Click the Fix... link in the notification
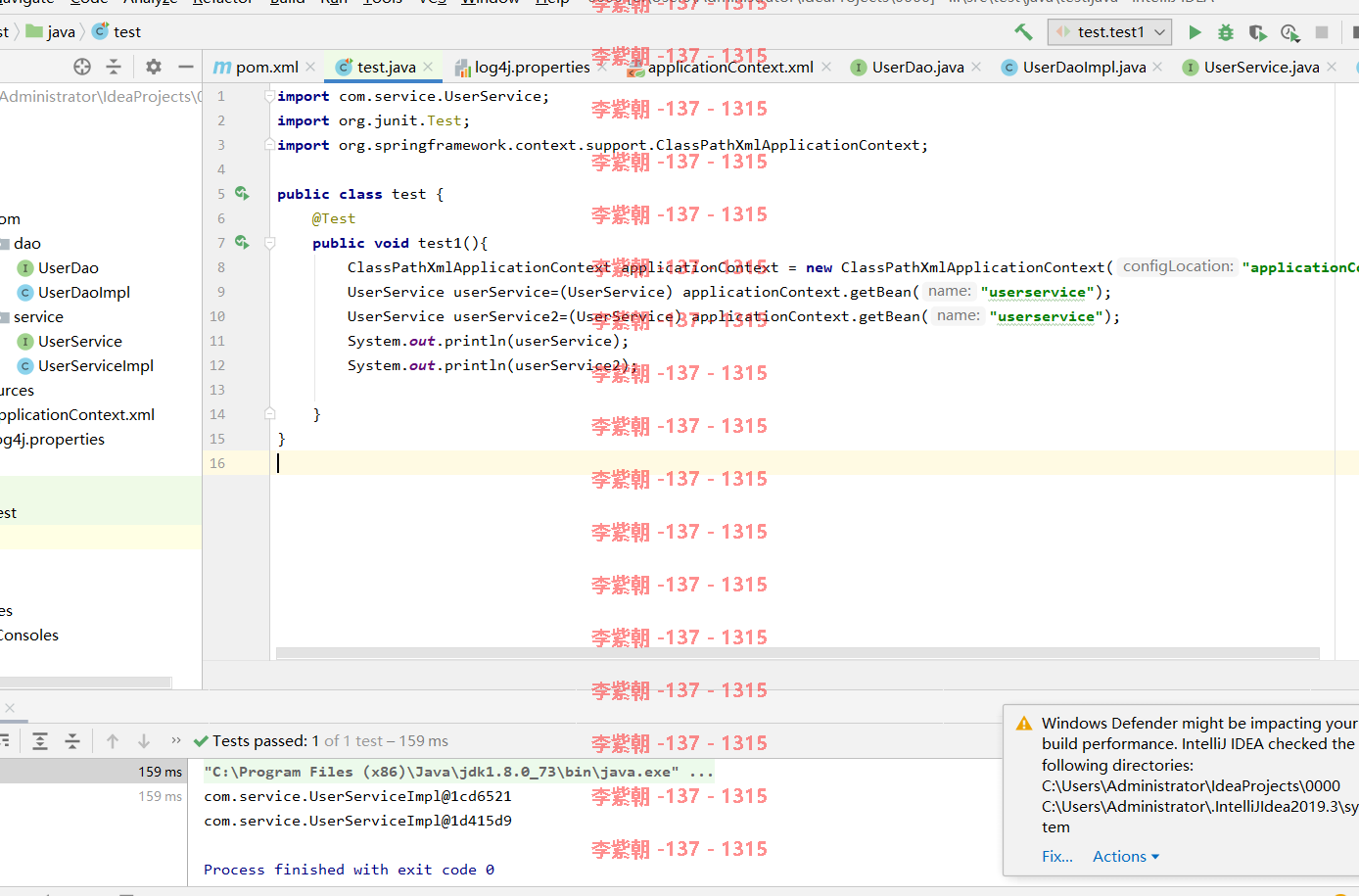1359x896 pixels. pyautogui.click(x=1057, y=856)
